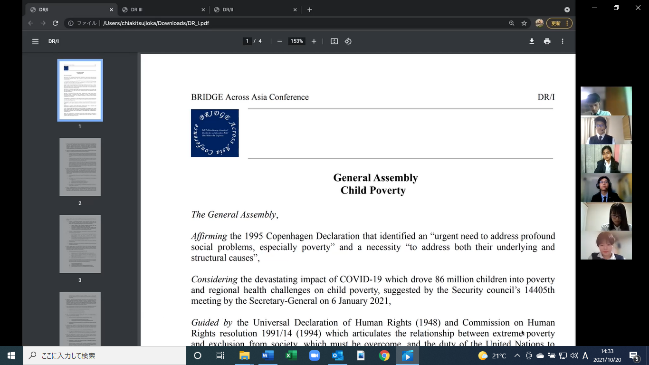Go forward in browser history
The height and width of the screenshot is (365, 649).
click(43, 23)
